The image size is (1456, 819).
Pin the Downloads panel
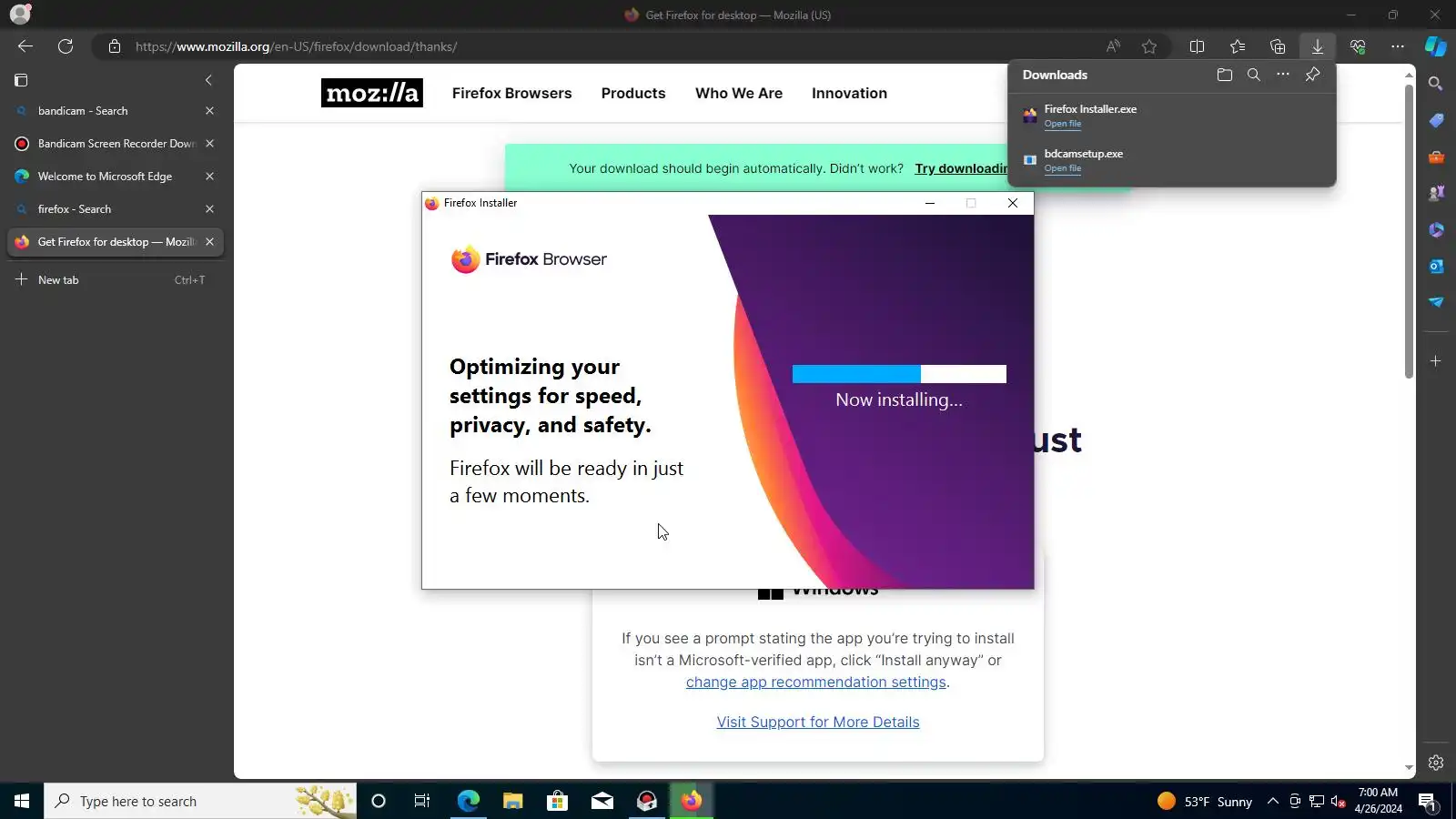pyautogui.click(x=1312, y=75)
